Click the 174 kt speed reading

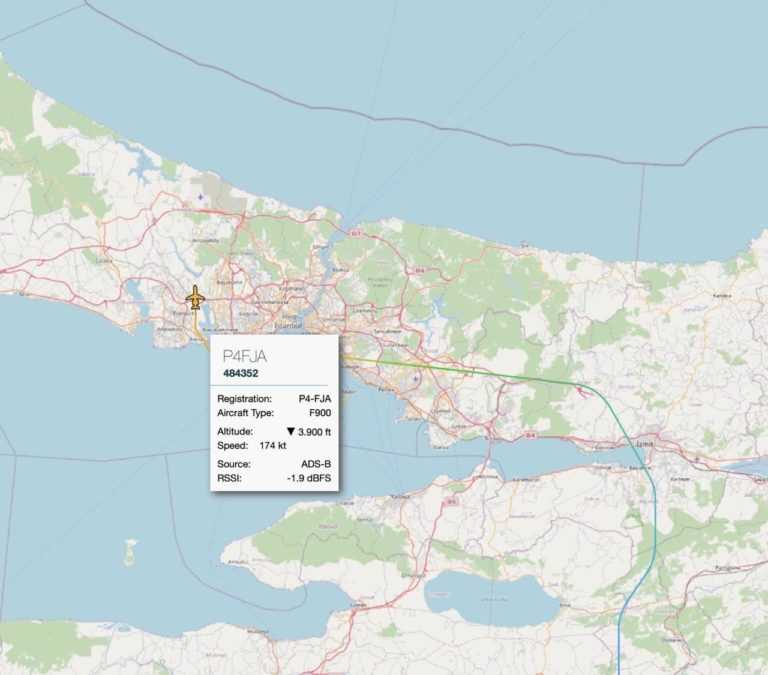click(272, 445)
